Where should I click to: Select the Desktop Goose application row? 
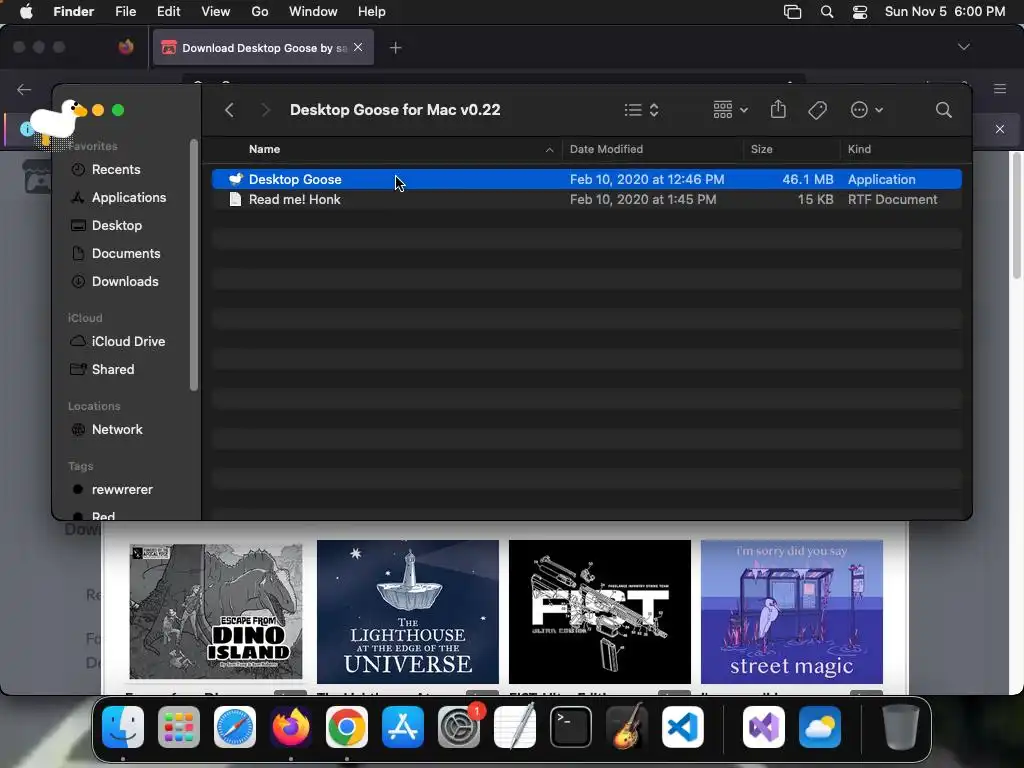[586, 179]
